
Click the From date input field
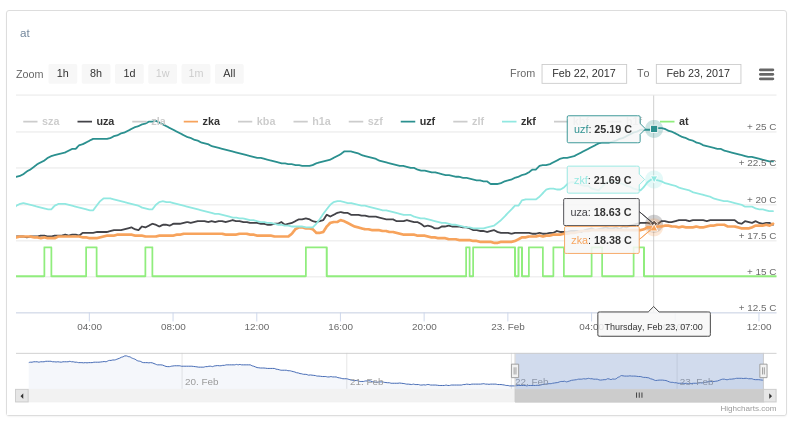click(x=584, y=74)
